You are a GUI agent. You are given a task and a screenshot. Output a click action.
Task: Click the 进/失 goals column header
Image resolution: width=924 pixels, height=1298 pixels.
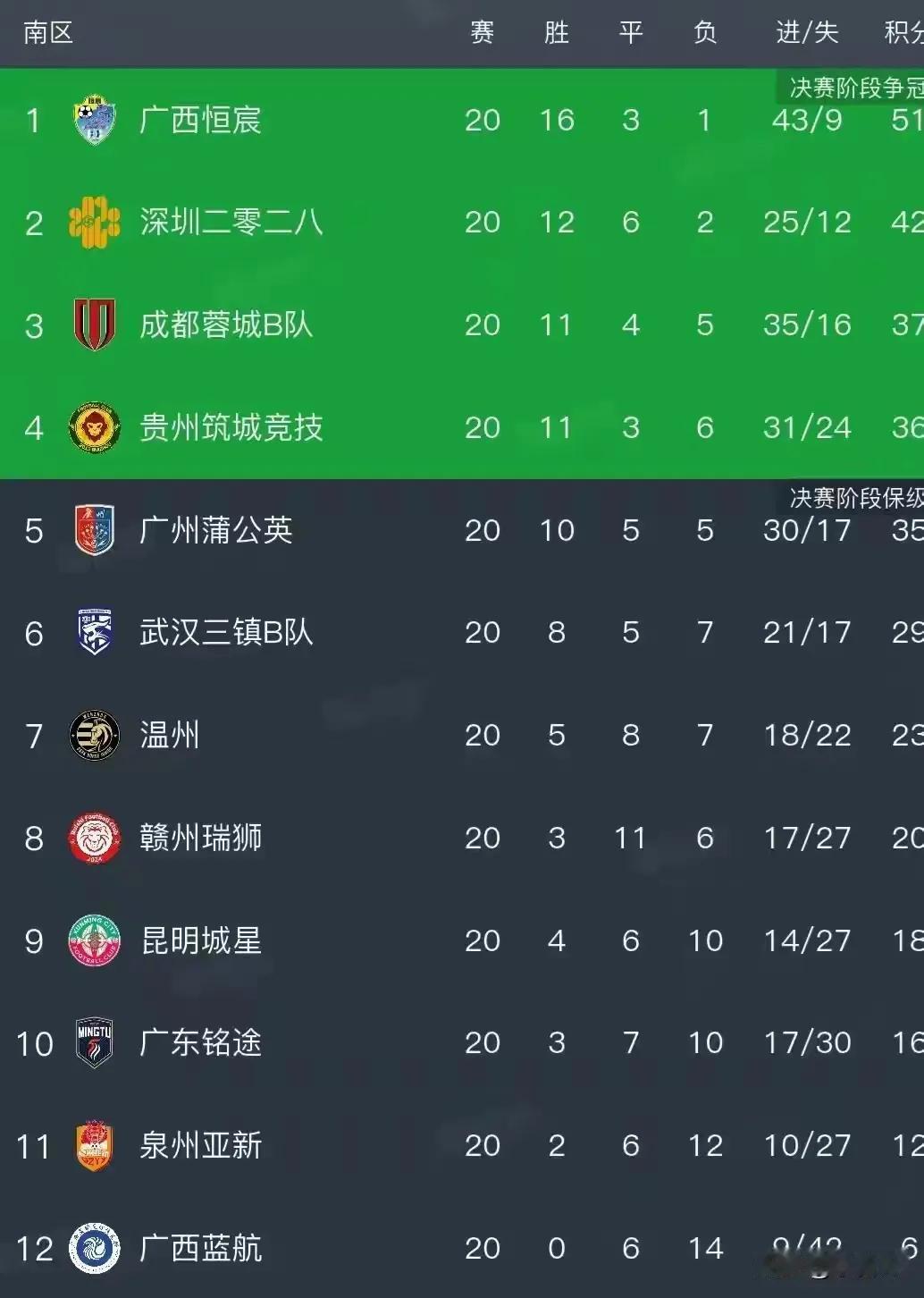(x=807, y=33)
